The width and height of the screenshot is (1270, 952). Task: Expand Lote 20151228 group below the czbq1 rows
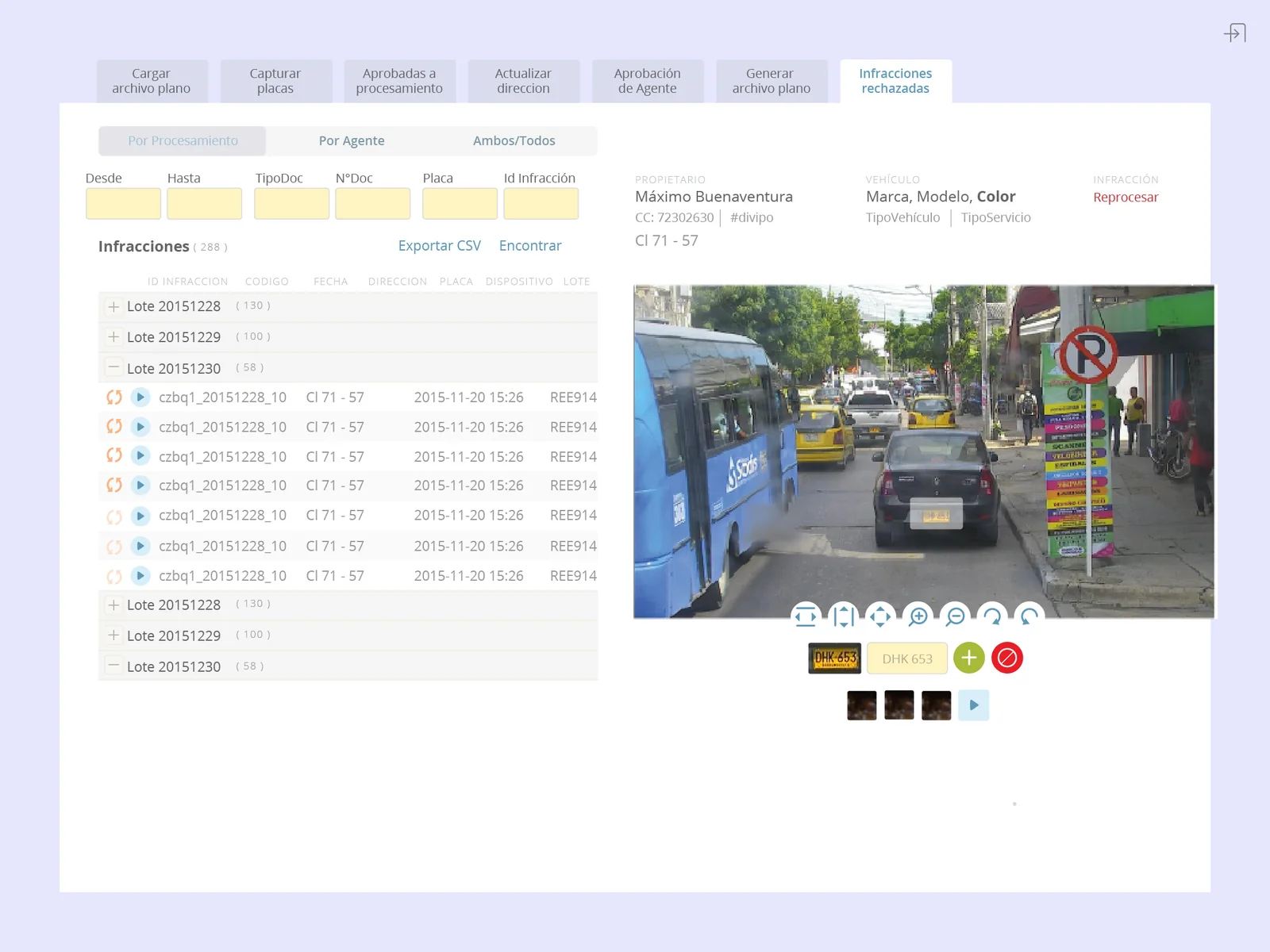point(114,605)
